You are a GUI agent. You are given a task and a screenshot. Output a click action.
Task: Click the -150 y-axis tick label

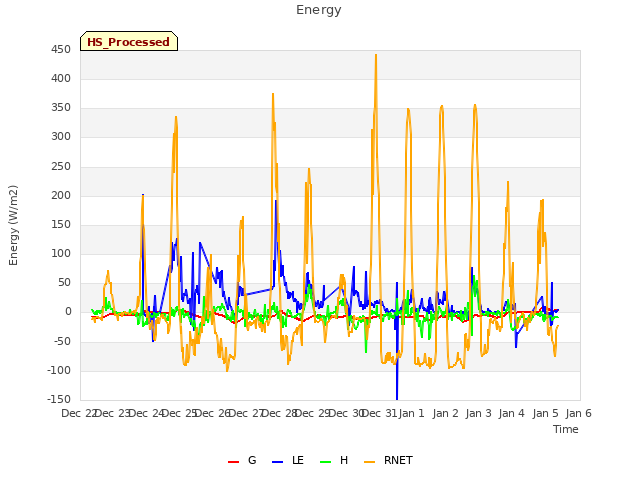(59, 399)
